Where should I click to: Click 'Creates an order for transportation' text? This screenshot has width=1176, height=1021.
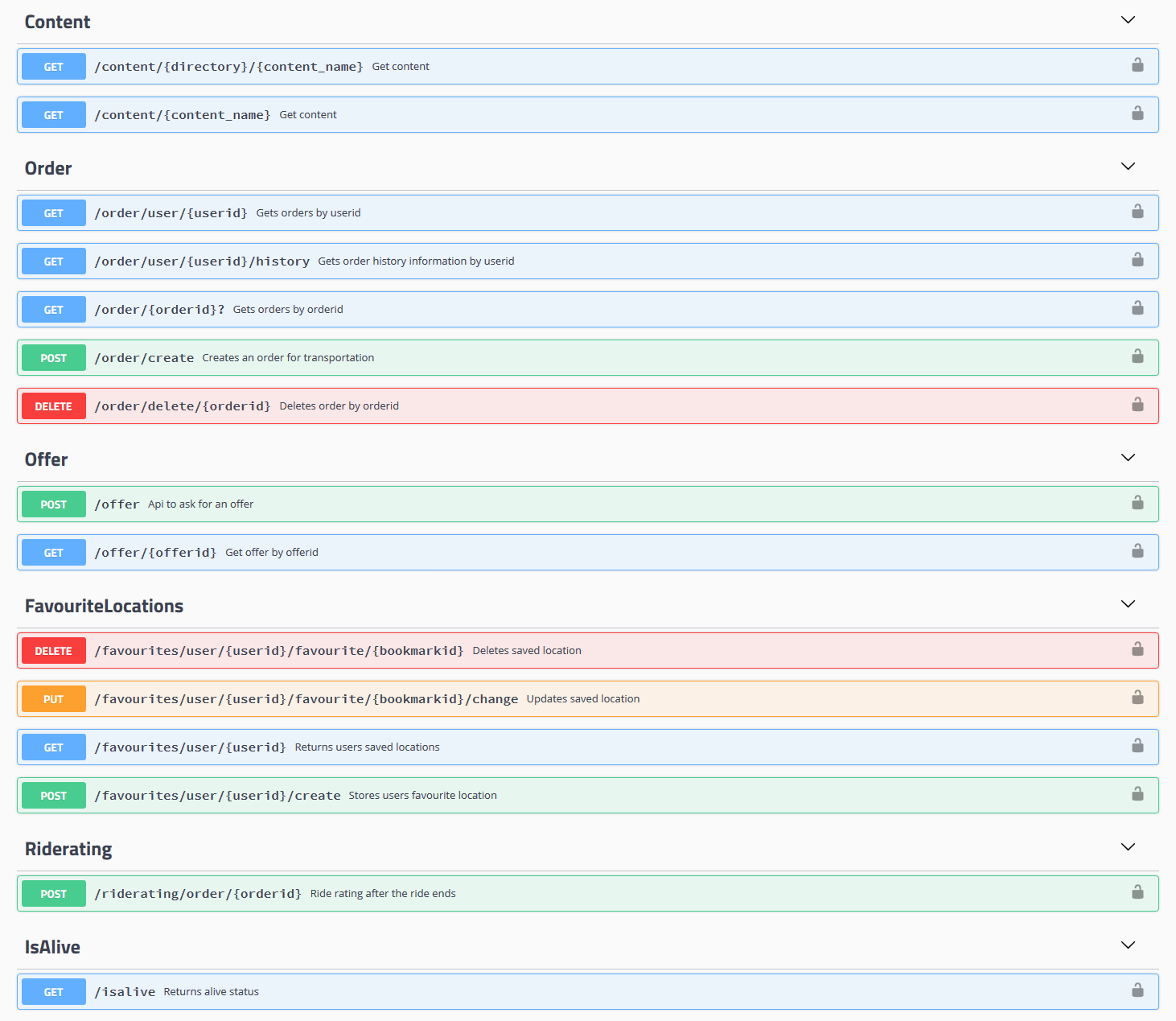[x=288, y=358]
